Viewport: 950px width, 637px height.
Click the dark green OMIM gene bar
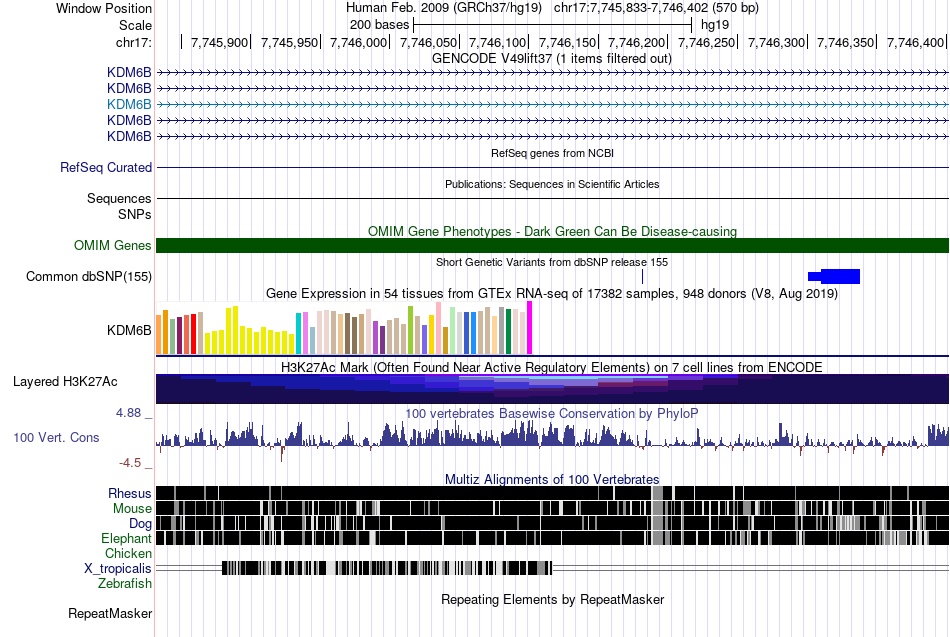pos(553,245)
